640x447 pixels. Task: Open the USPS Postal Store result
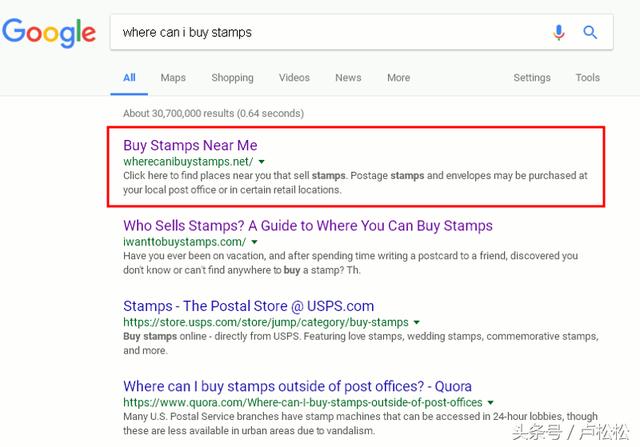pyautogui.click(x=248, y=306)
